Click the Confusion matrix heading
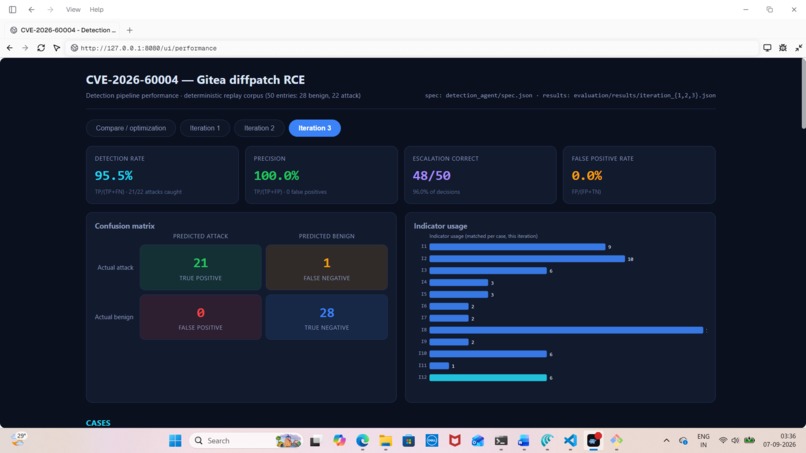Viewport: 806px width, 453px height. coord(124,226)
